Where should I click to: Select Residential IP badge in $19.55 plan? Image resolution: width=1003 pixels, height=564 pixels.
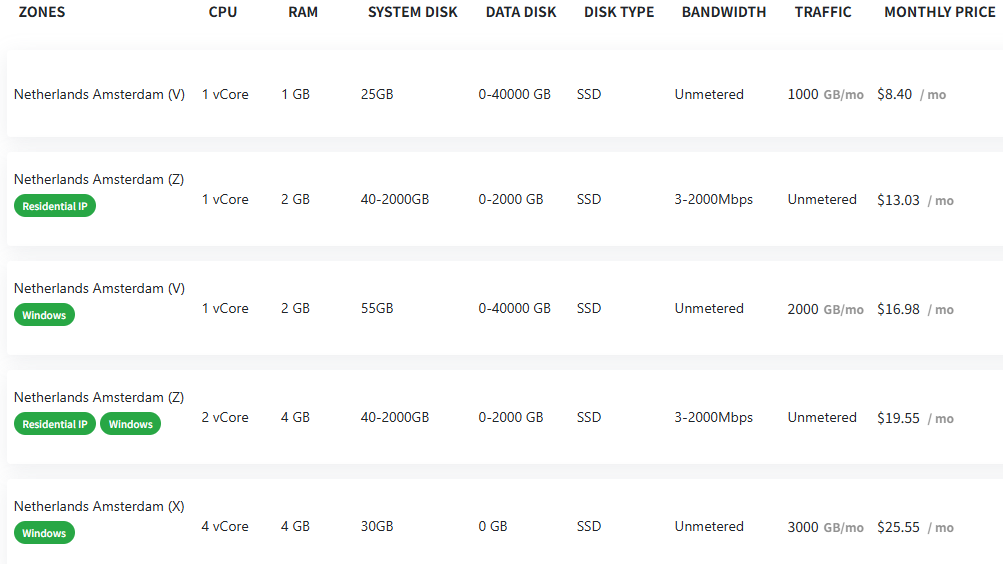coord(55,424)
